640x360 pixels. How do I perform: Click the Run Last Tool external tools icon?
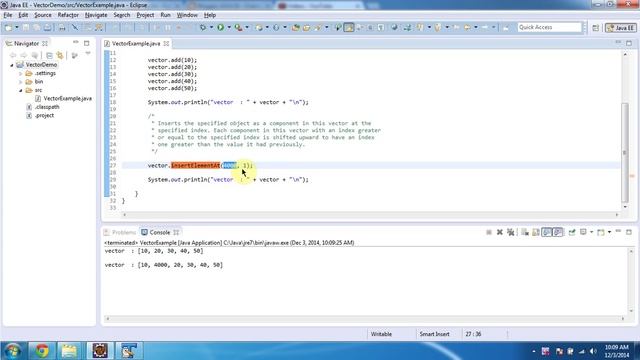click(238, 27)
